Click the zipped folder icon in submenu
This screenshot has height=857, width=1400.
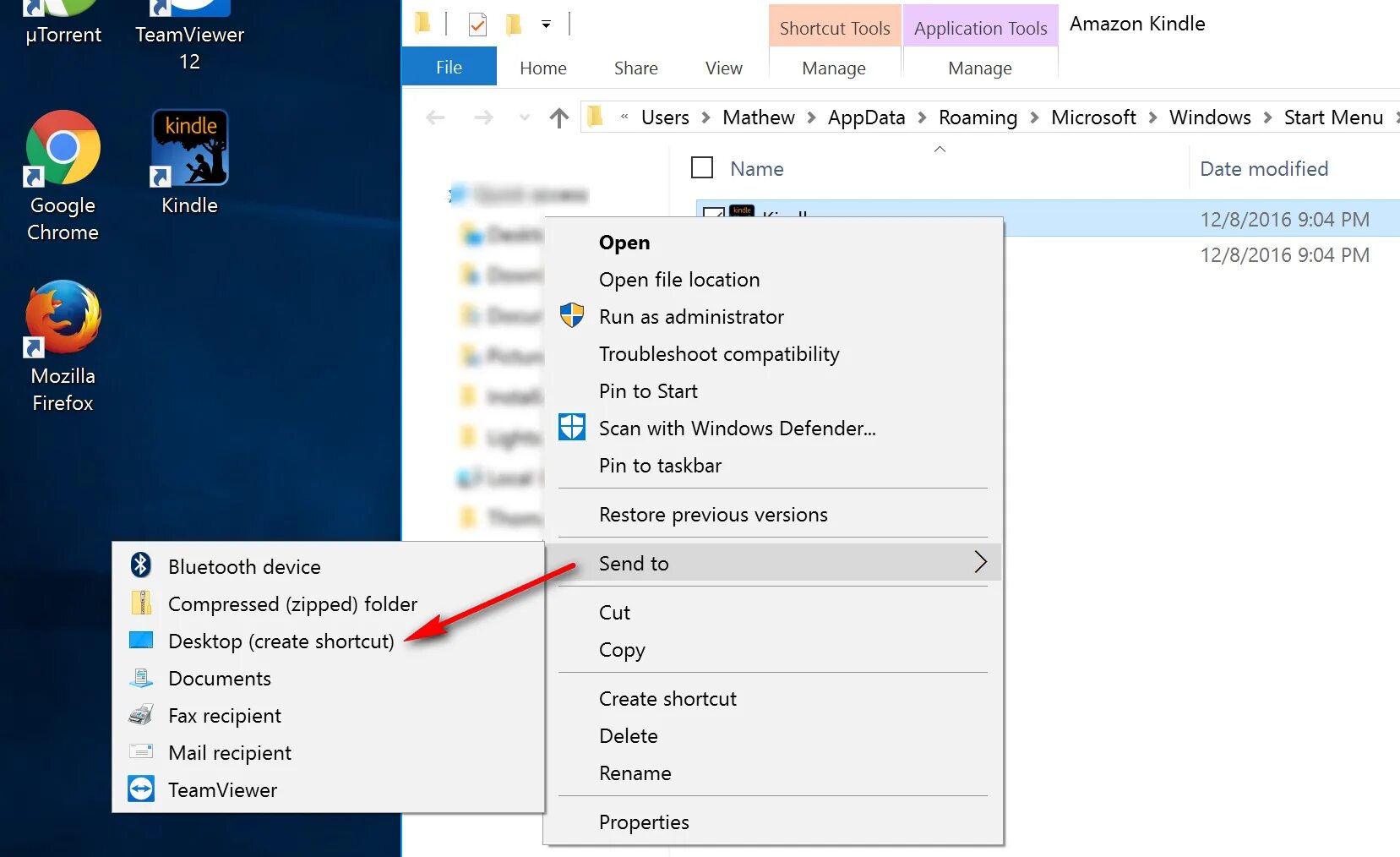coord(141,603)
